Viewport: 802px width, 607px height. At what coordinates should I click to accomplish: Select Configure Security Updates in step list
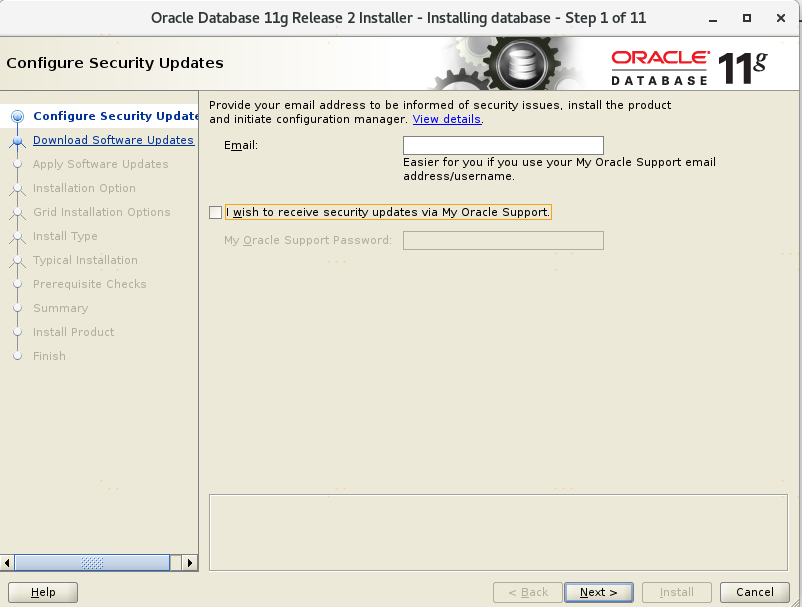click(x=116, y=116)
